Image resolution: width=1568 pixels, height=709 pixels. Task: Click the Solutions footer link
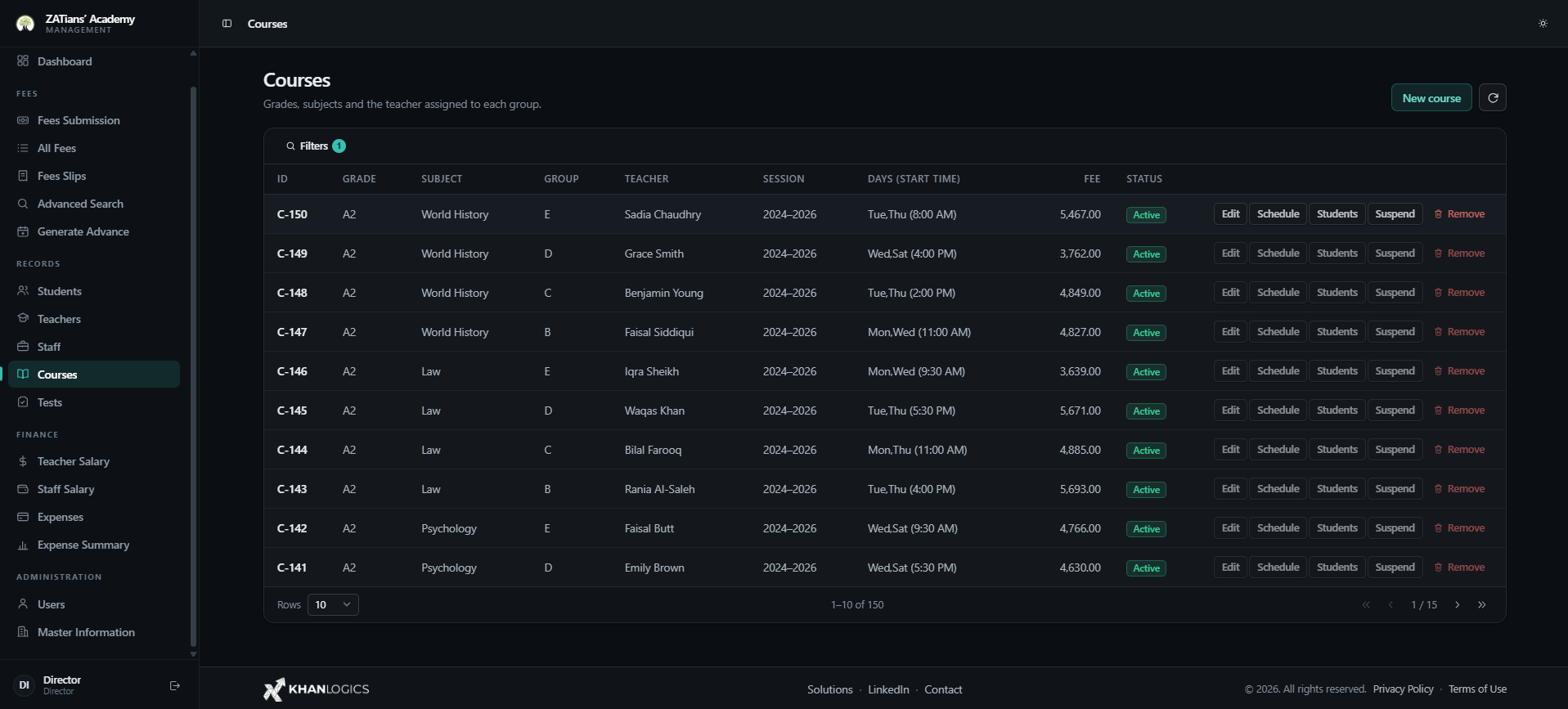click(x=829, y=689)
